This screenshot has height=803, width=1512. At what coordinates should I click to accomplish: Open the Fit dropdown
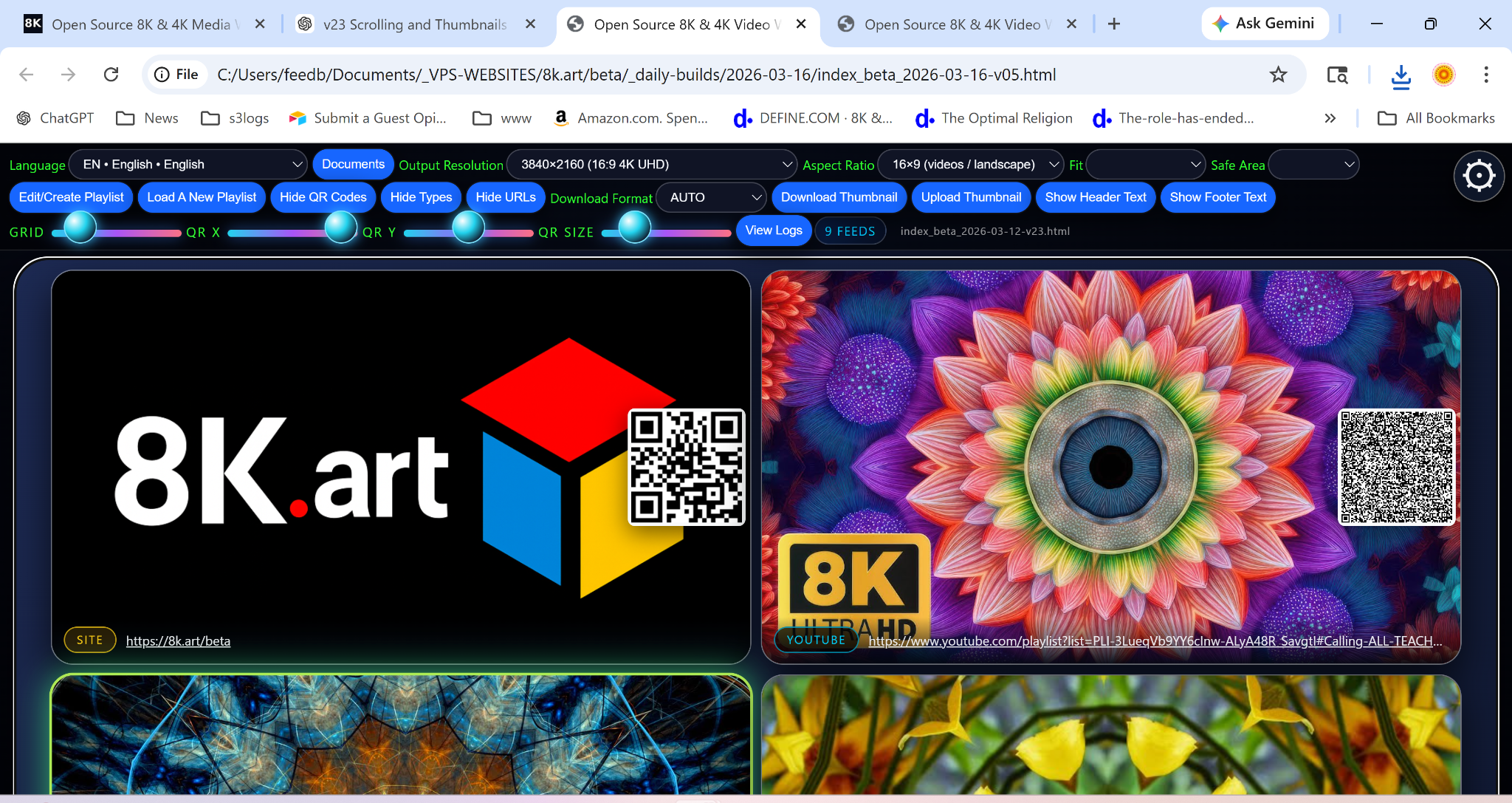[1147, 165]
